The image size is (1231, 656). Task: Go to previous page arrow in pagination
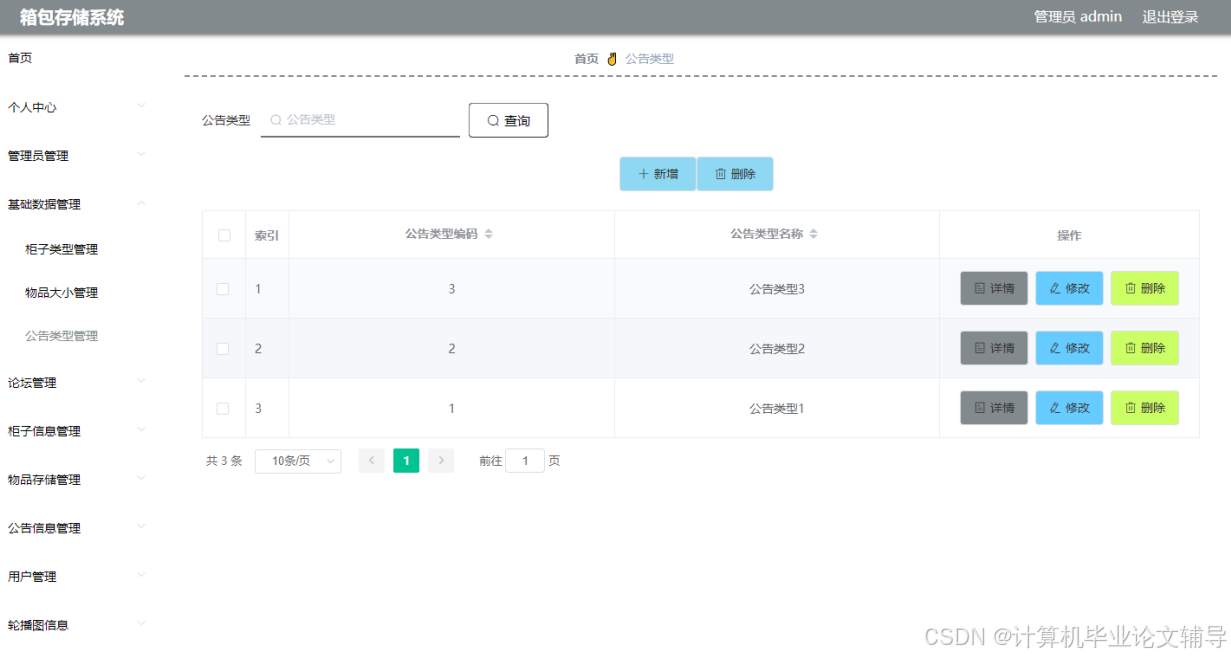(371, 461)
